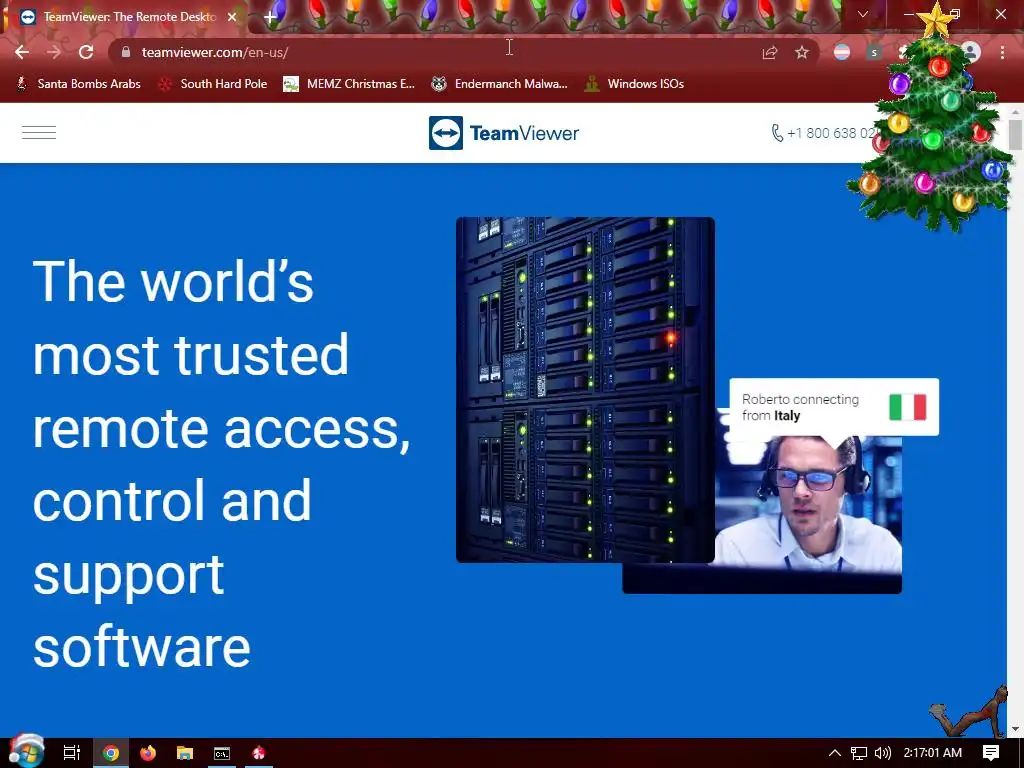Click the padlock site info icon
The image size is (1024, 768).
pyautogui.click(x=127, y=52)
